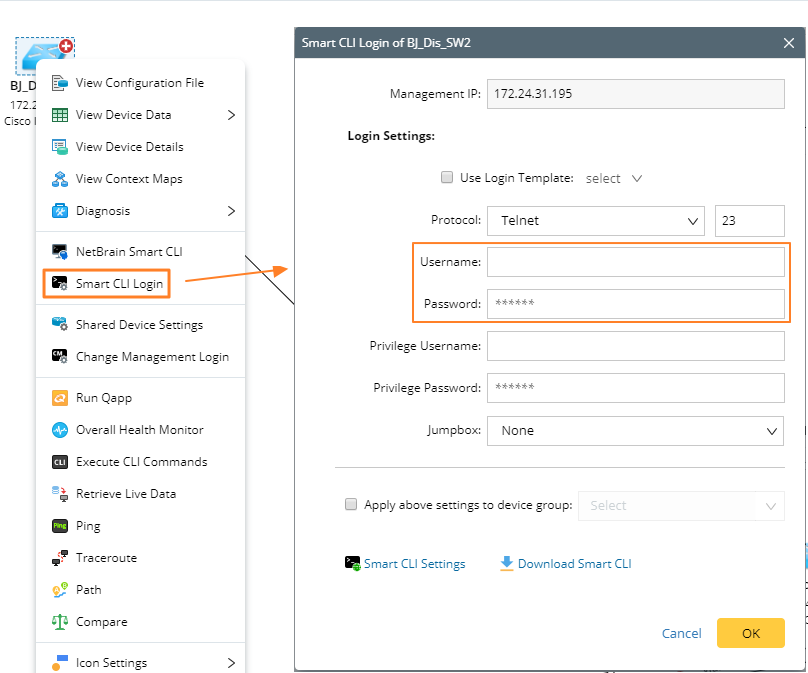Click the Run Qapp icon
808x673 pixels.
click(x=59, y=398)
